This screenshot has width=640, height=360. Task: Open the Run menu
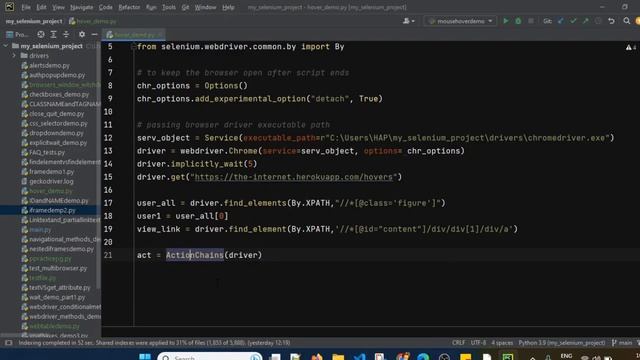point(151,7)
